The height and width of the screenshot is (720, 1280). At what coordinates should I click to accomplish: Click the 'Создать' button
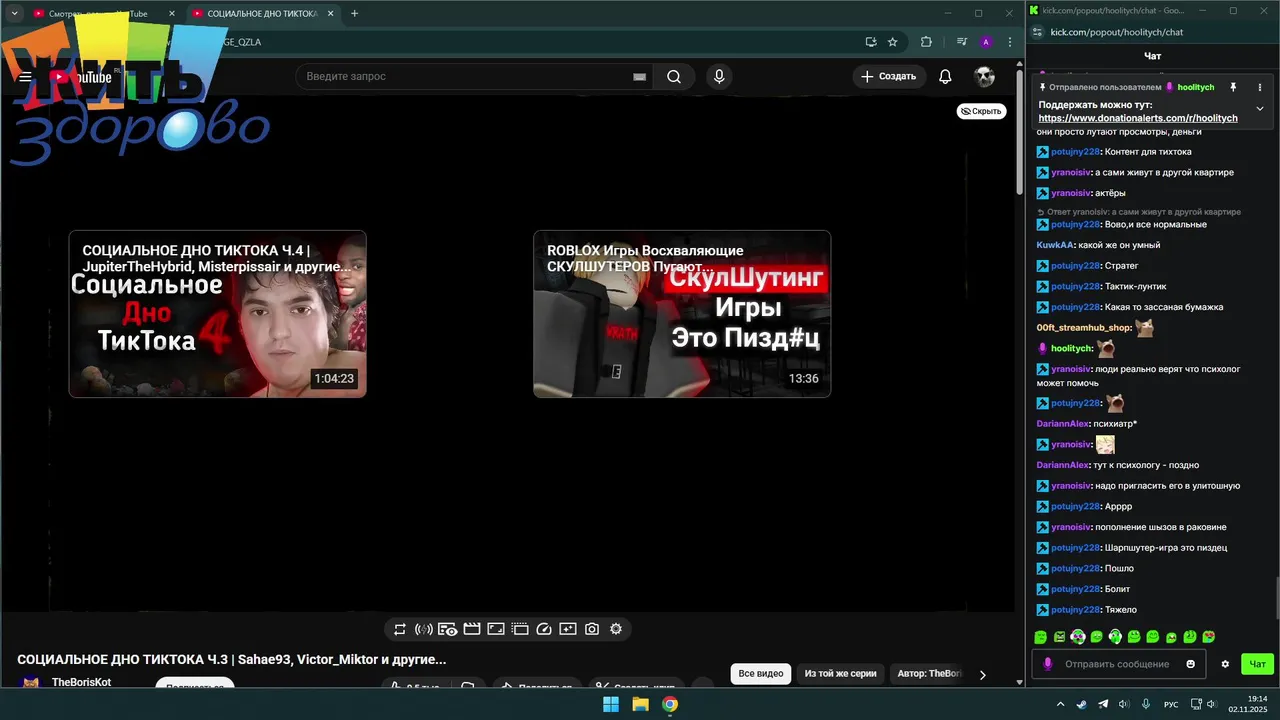pyautogui.click(x=888, y=76)
